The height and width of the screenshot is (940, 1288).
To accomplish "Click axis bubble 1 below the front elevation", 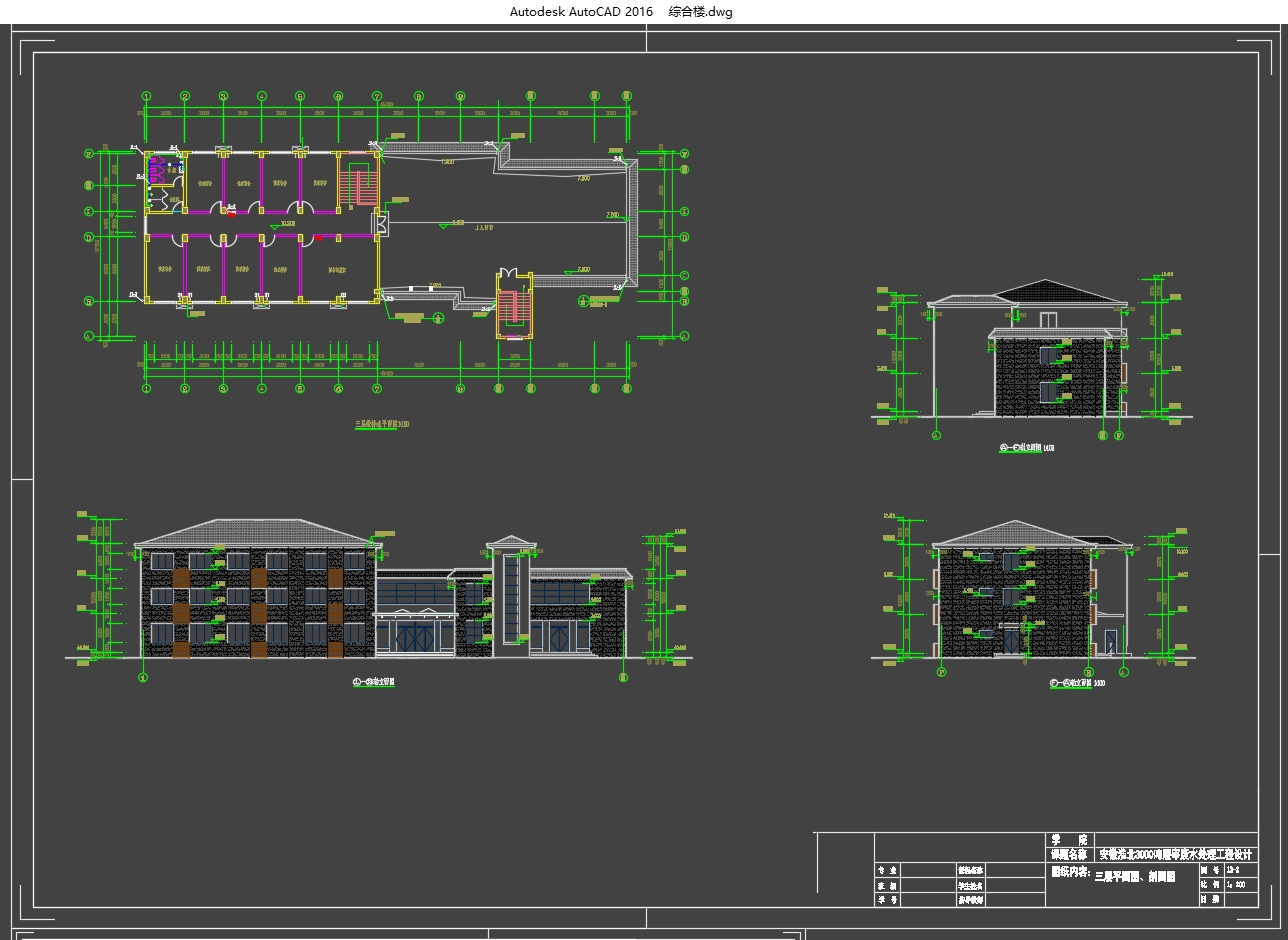I will (143, 677).
